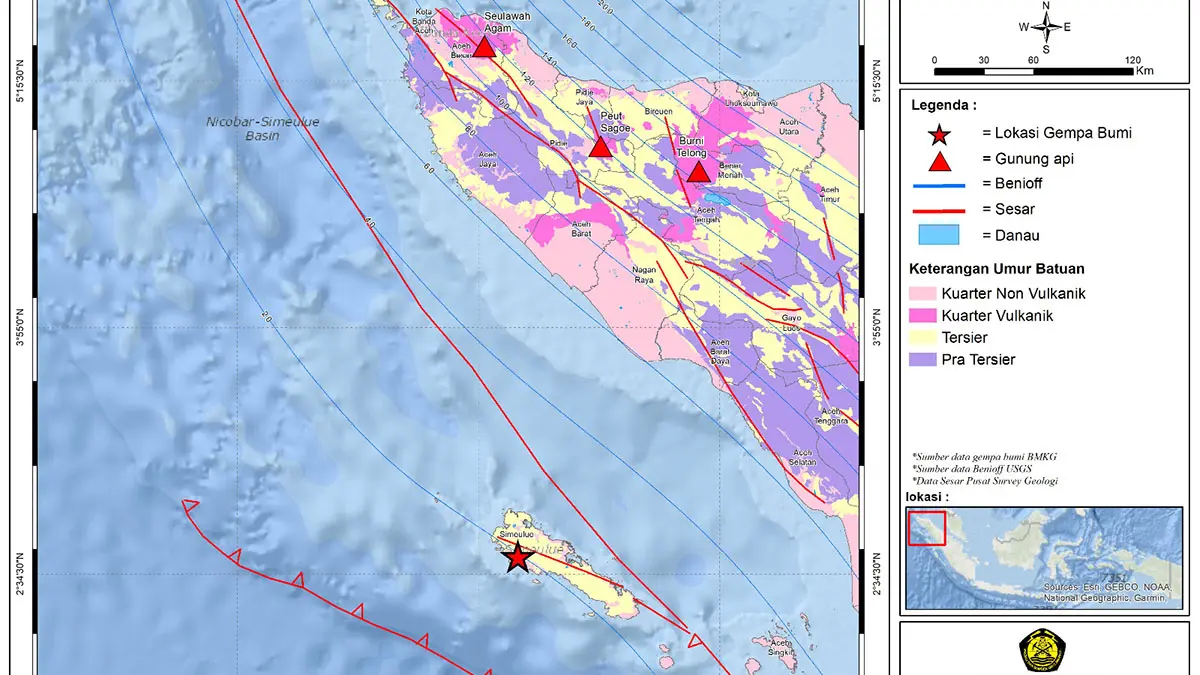Click the "Bener Meriah" region label
The height and width of the screenshot is (675, 1200).
pos(730,169)
